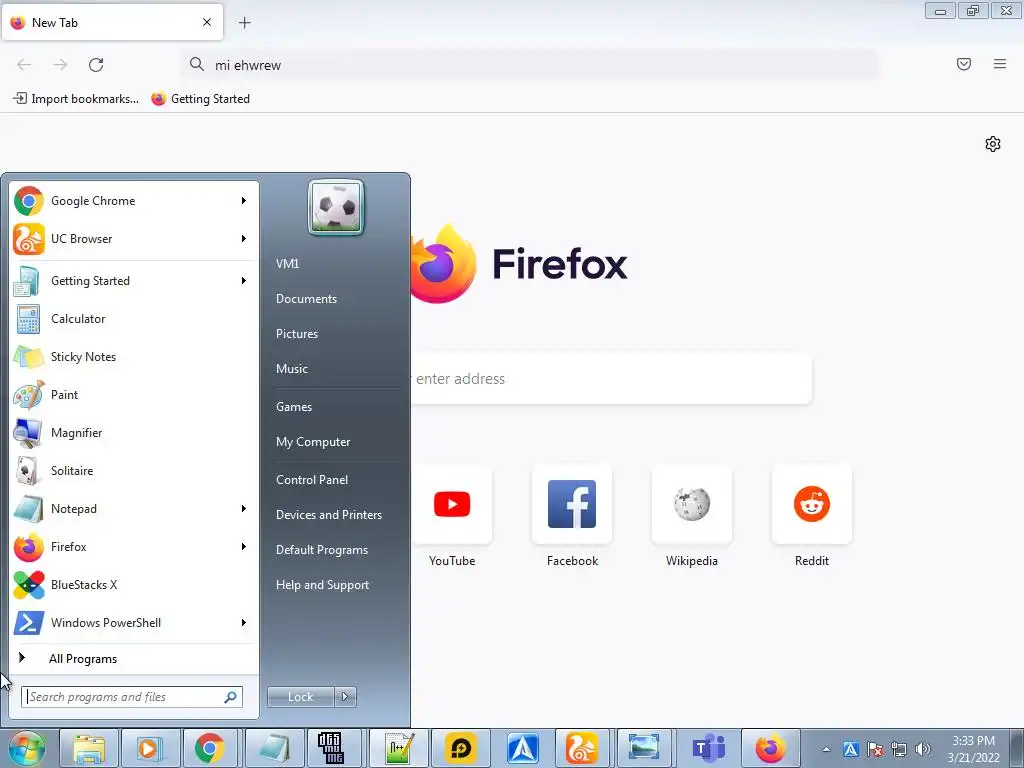Open Games from the Start menu

click(294, 407)
